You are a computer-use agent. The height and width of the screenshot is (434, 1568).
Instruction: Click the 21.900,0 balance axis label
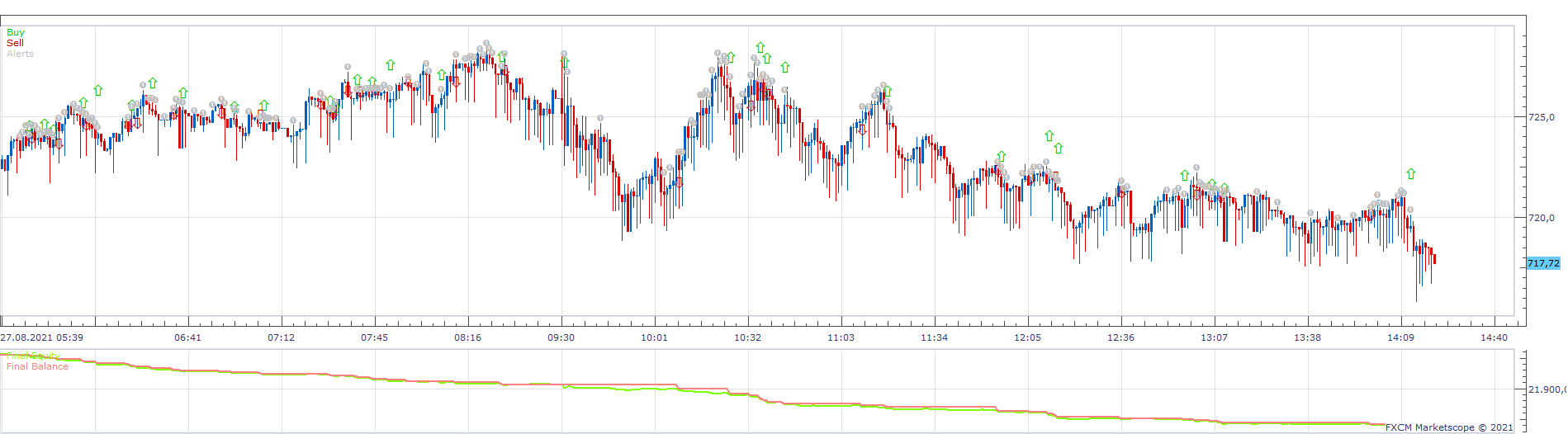pyautogui.click(x=1547, y=389)
